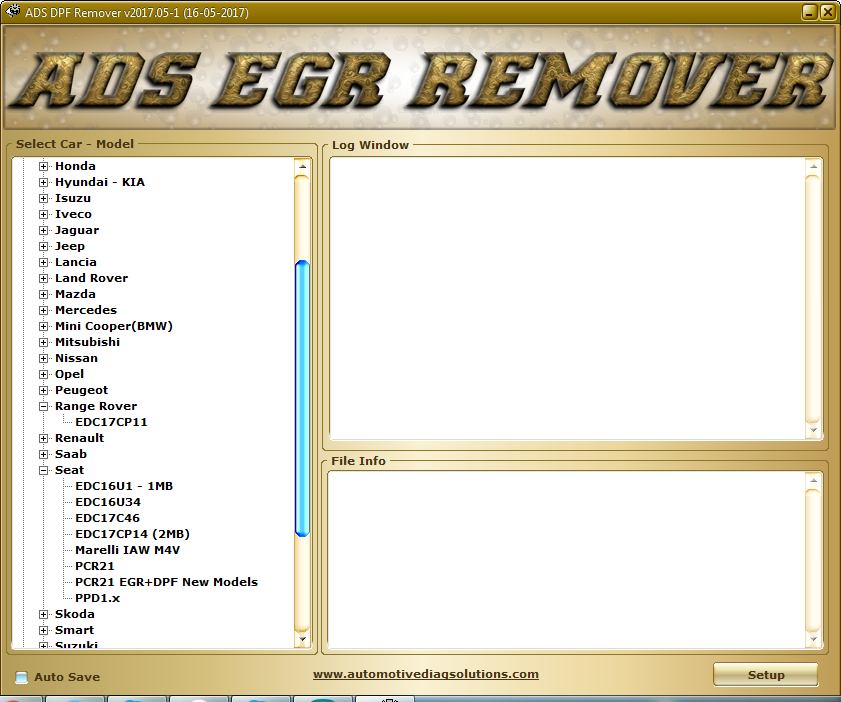This screenshot has width=841, height=702.
Task: Expand the Lancia tree node
Action: pyautogui.click(x=43, y=262)
